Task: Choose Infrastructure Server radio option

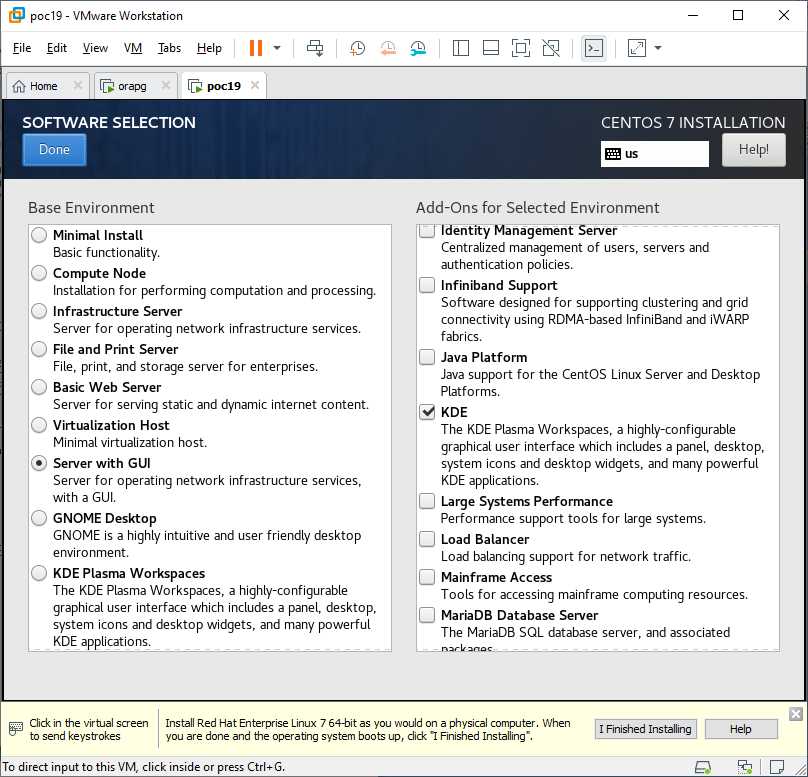Action: point(39,311)
